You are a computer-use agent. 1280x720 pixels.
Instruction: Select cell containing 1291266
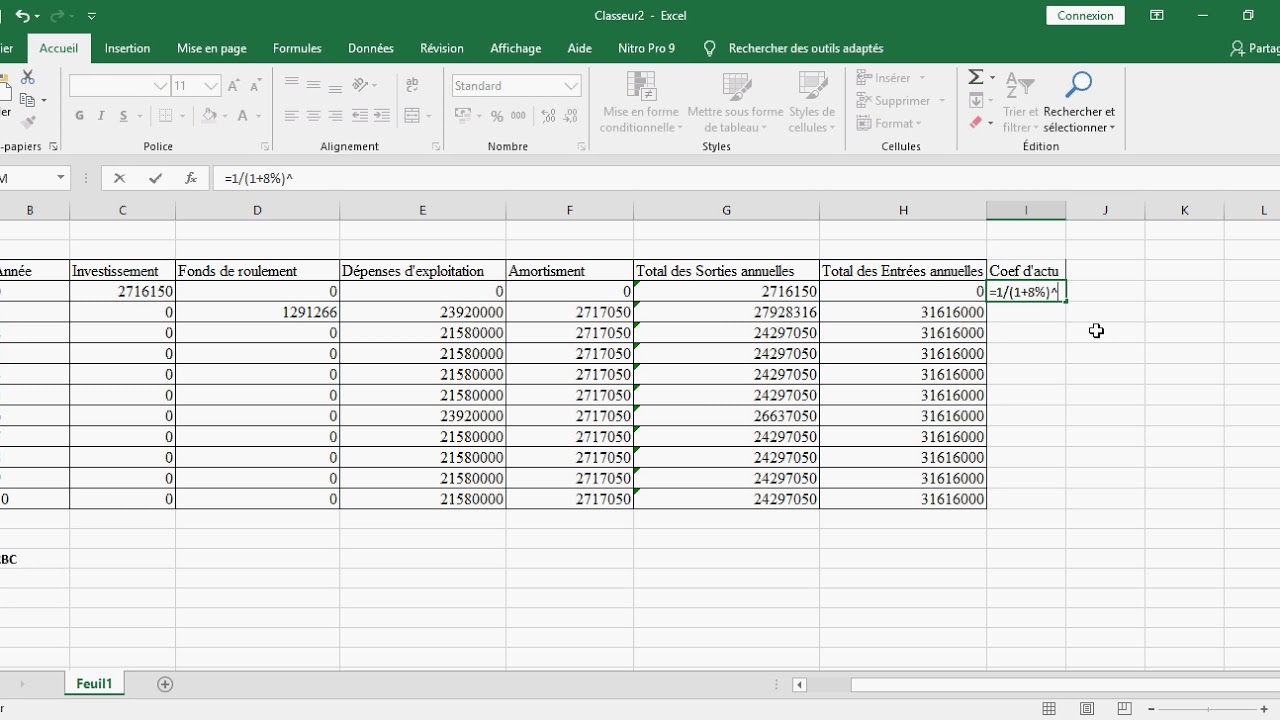(258, 312)
